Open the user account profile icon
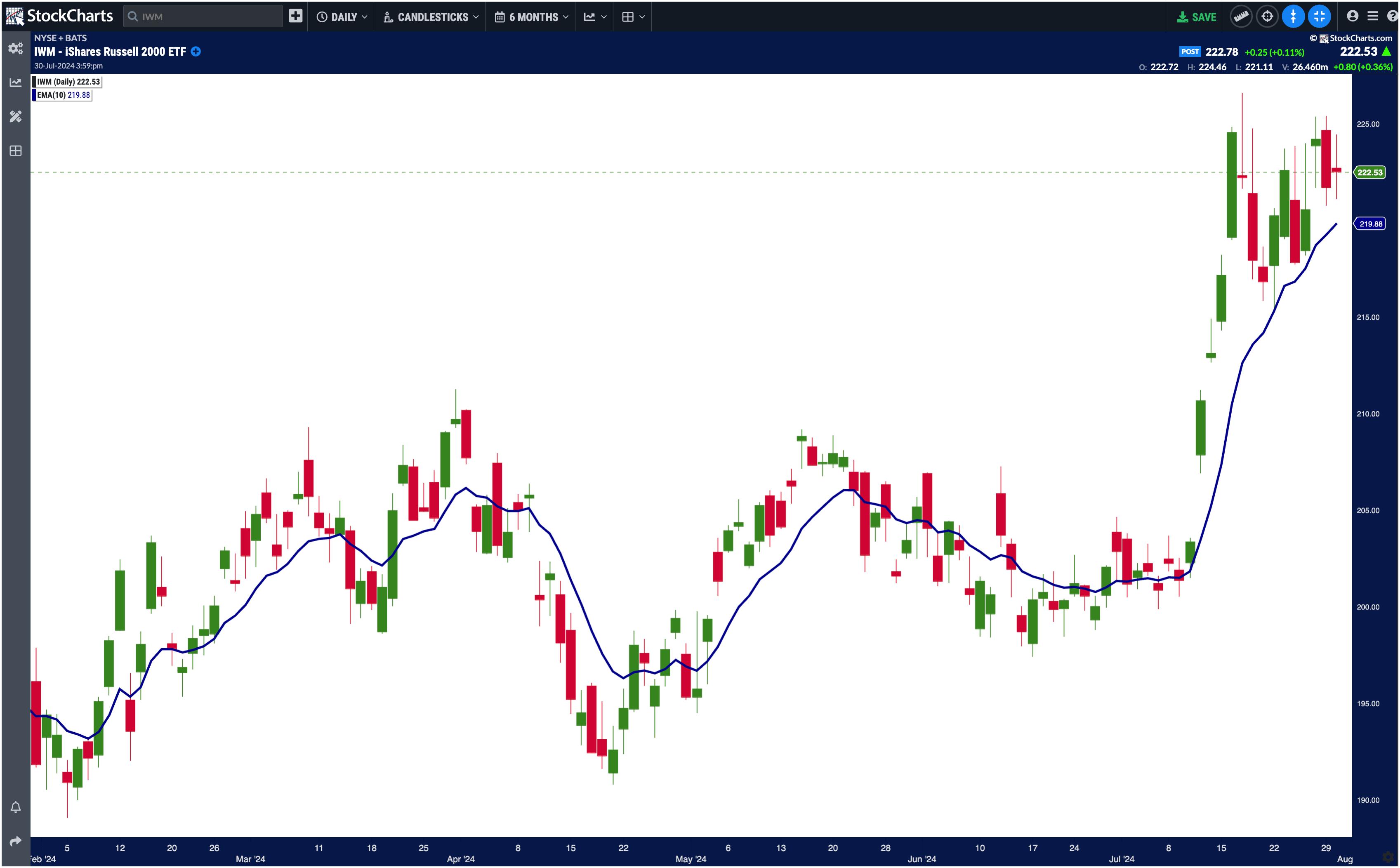The image size is (1400, 868). tap(1353, 16)
